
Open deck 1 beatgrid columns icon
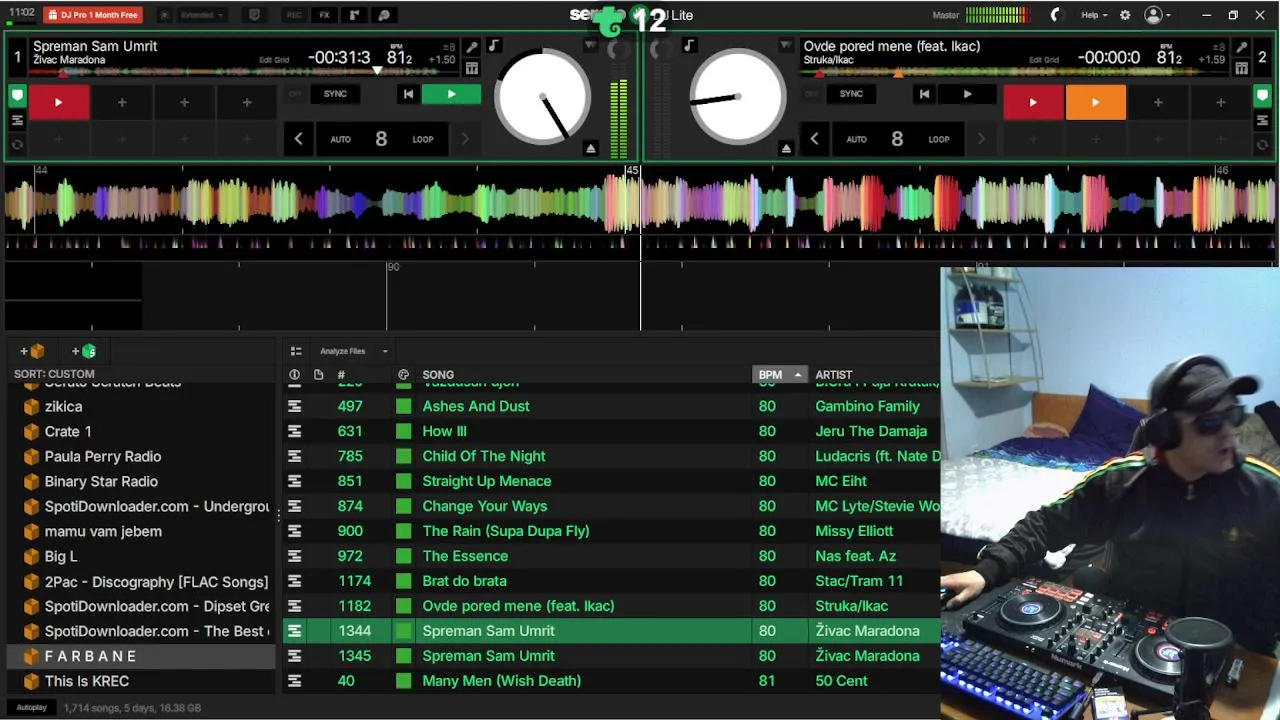coord(472,69)
